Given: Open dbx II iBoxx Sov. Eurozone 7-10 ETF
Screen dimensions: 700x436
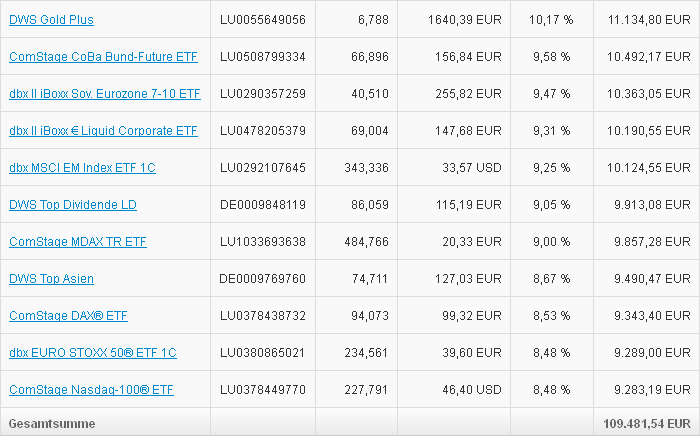Looking at the screenshot, I should pyautogui.click(x=105, y=94).
